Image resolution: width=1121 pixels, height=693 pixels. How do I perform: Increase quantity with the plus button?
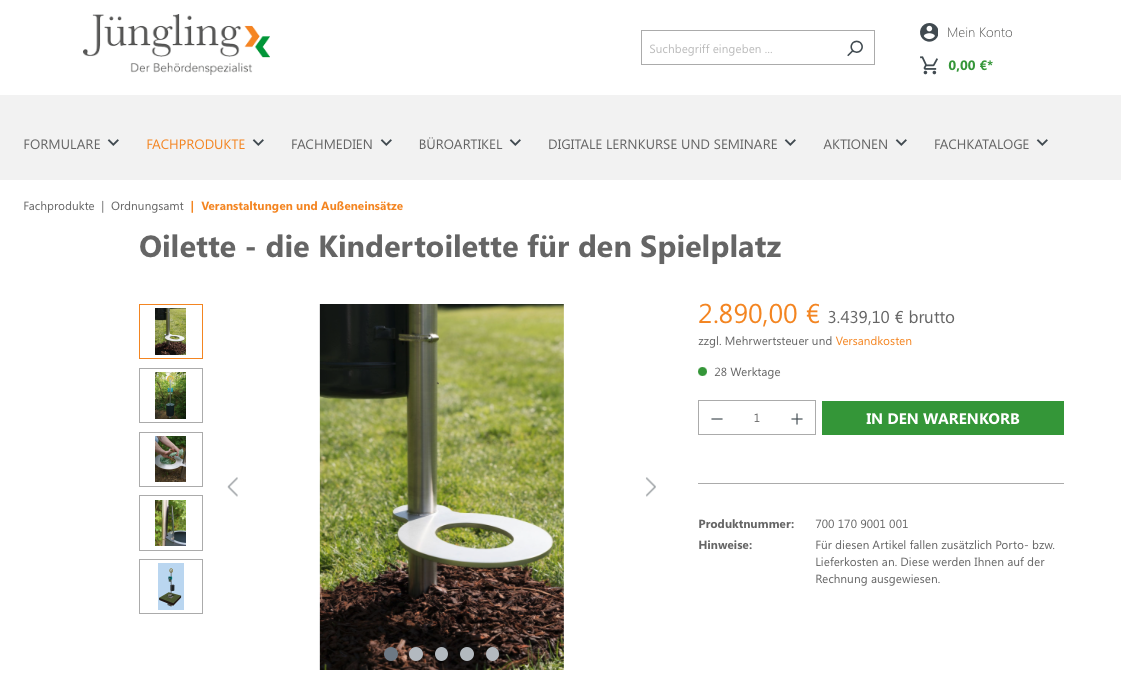pos(796,419)
